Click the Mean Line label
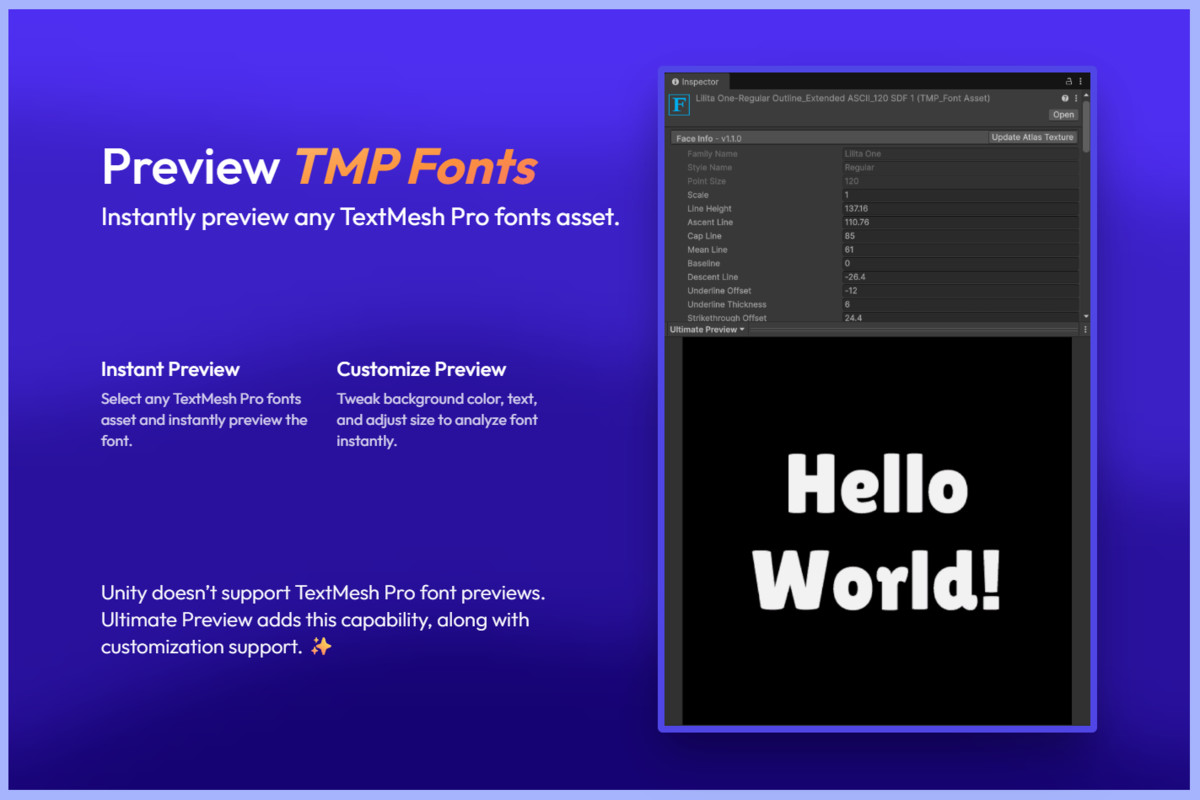Image resolution: width=1200 pixels, height=800 pixels. (x=707, y=250)
